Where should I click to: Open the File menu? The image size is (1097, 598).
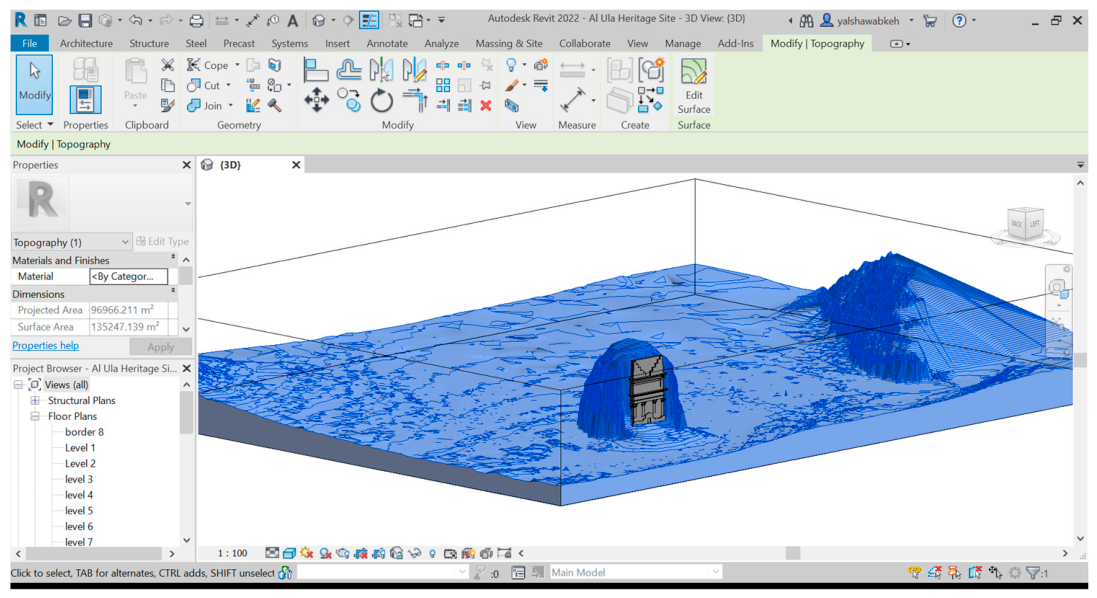[29, 43]
